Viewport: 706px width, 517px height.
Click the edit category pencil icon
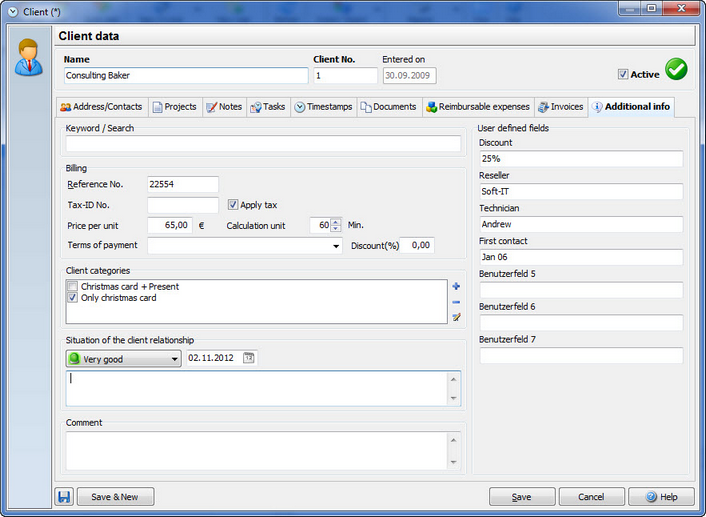click(456, 317)
